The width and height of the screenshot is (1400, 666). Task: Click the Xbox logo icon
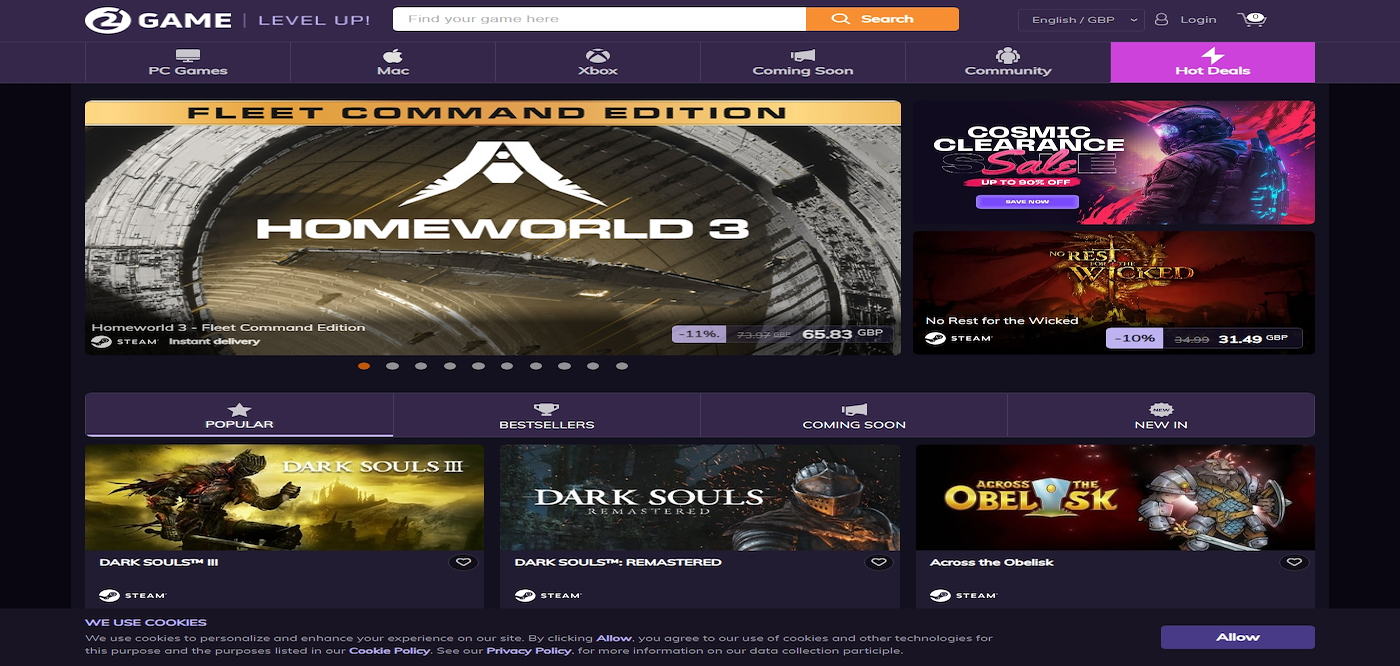[598, 55]
